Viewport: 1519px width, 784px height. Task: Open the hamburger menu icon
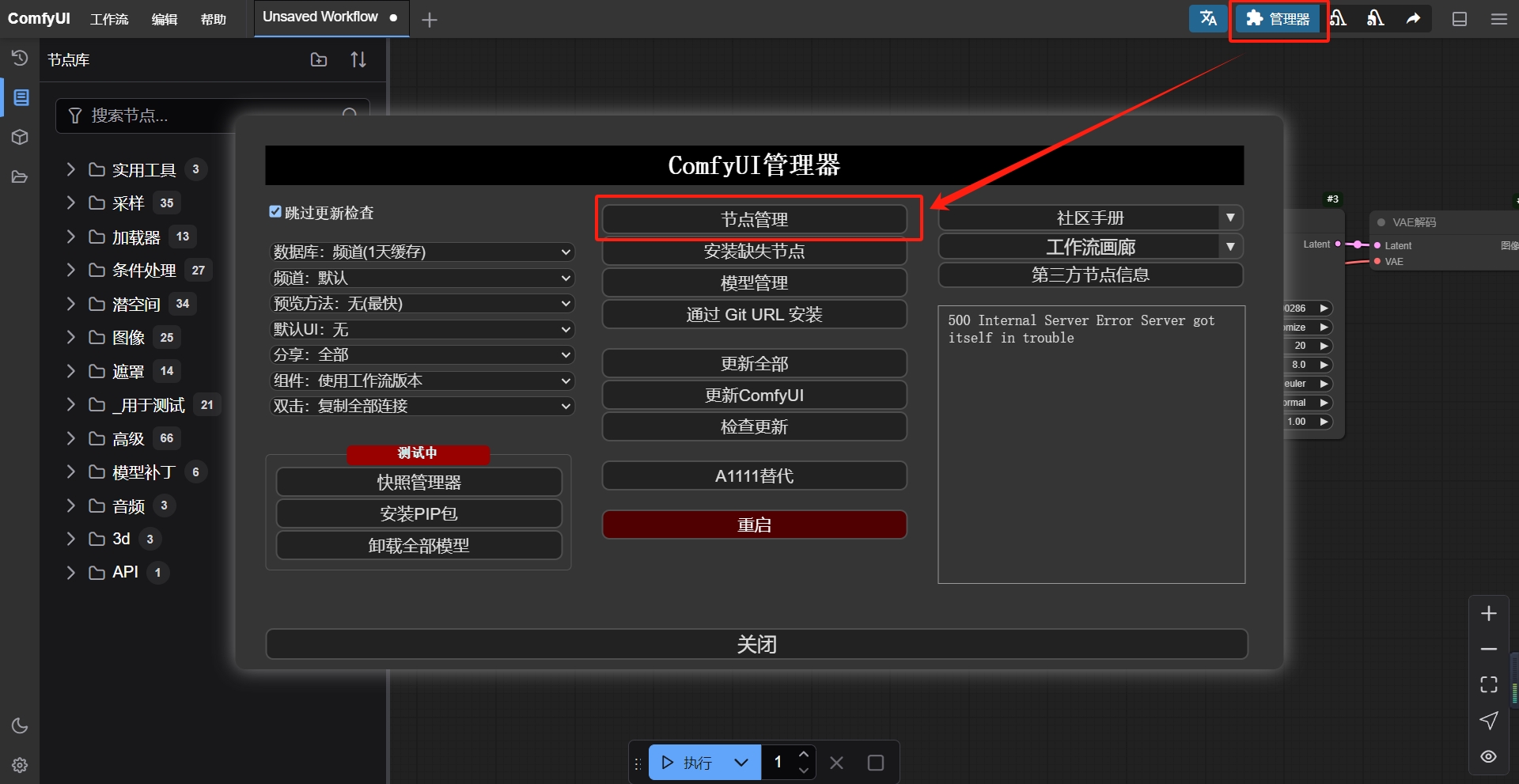(x=1499, y=19)
